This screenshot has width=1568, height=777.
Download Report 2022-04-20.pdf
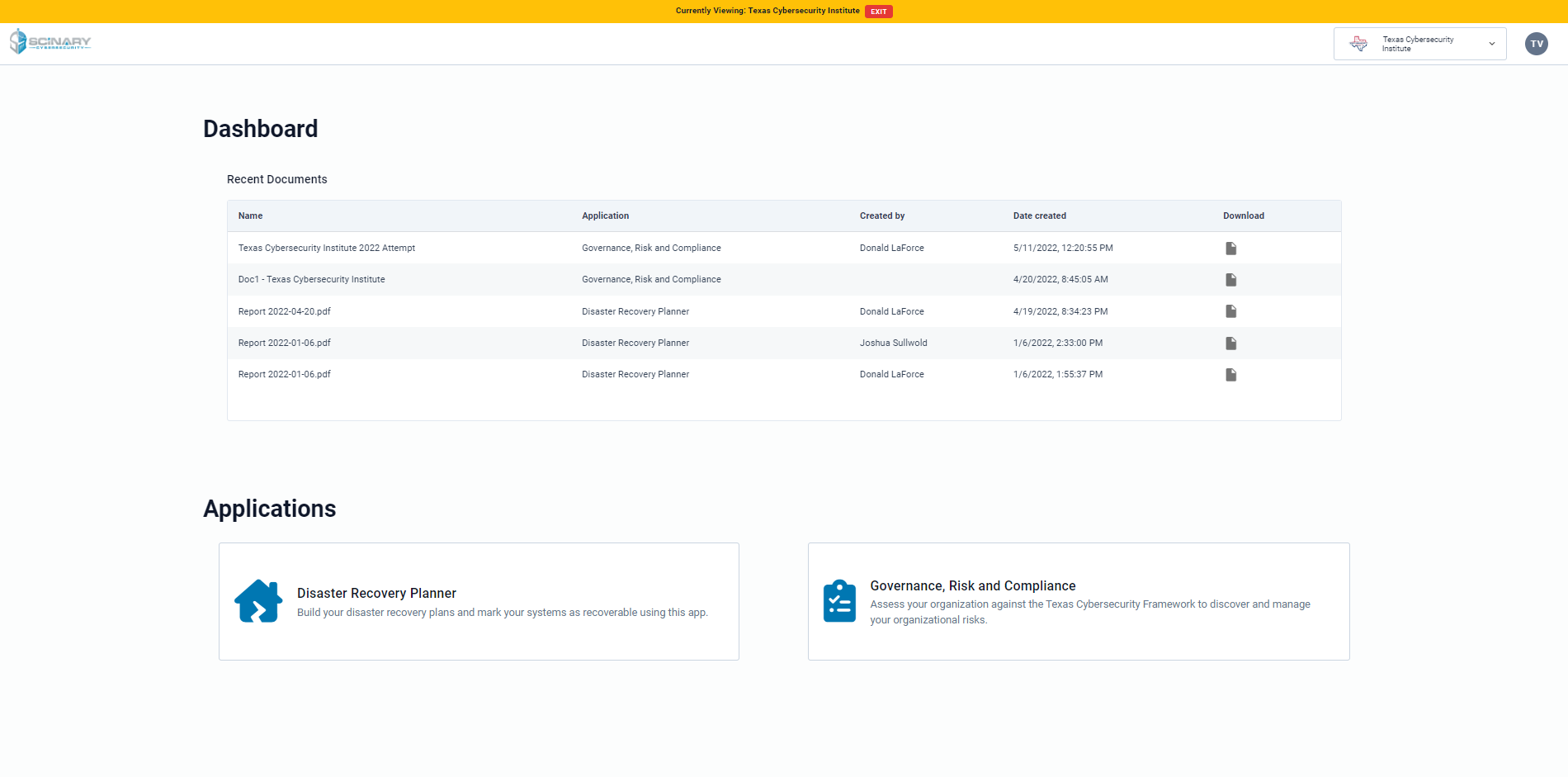tap(1230, 311)
